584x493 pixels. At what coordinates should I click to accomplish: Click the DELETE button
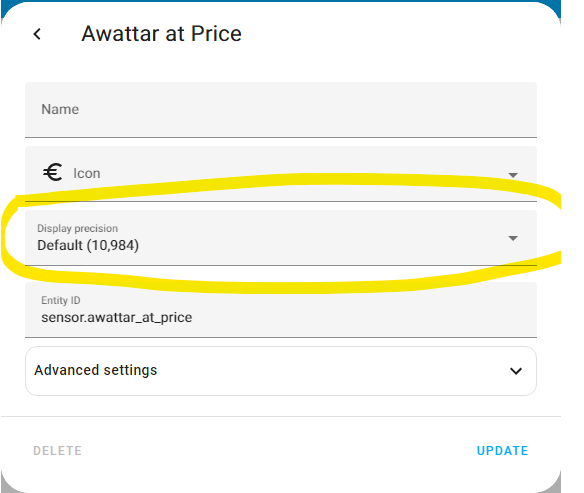[x=57, y=451]
